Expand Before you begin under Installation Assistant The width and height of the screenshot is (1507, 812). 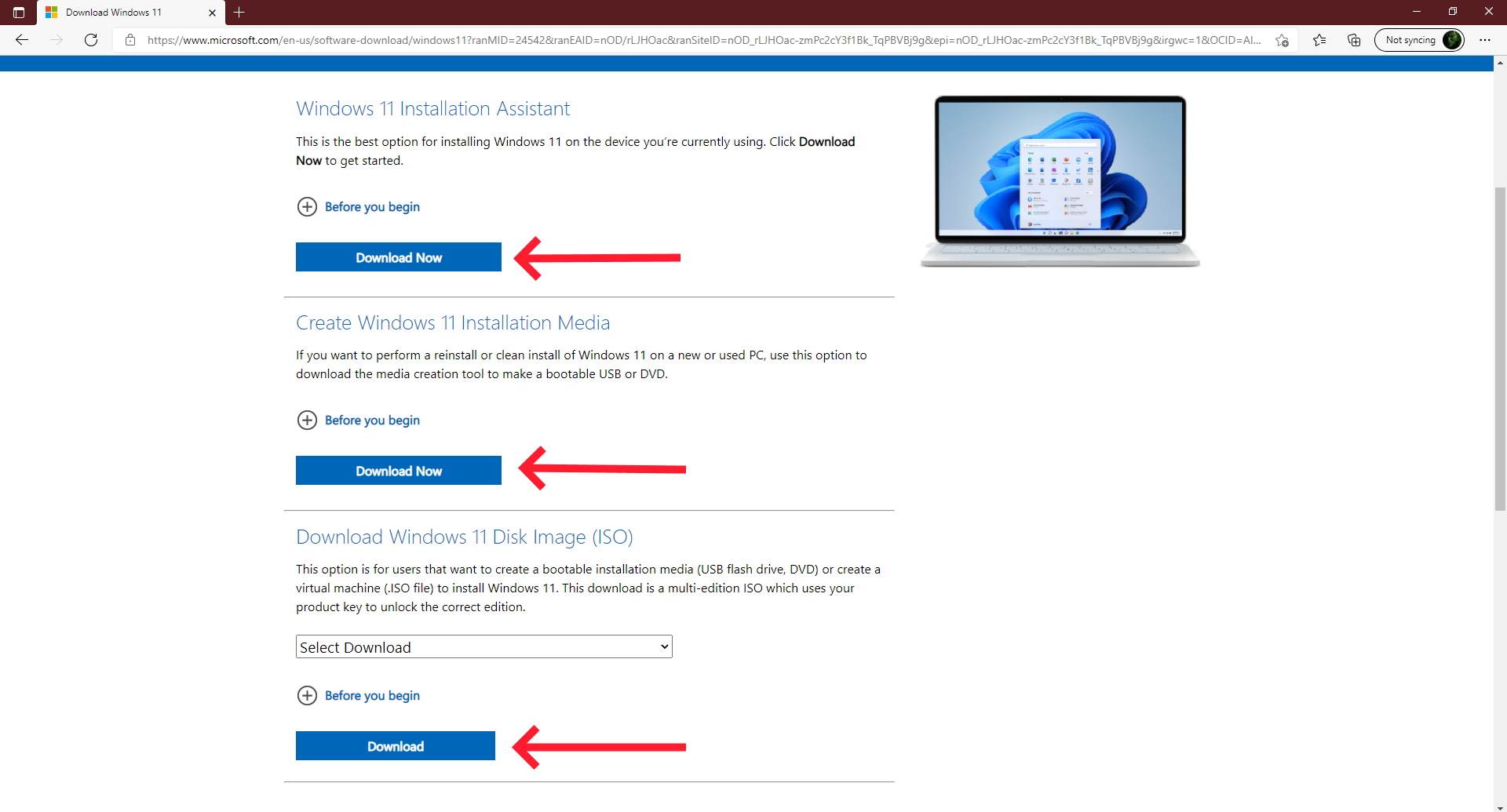point(358,206)
